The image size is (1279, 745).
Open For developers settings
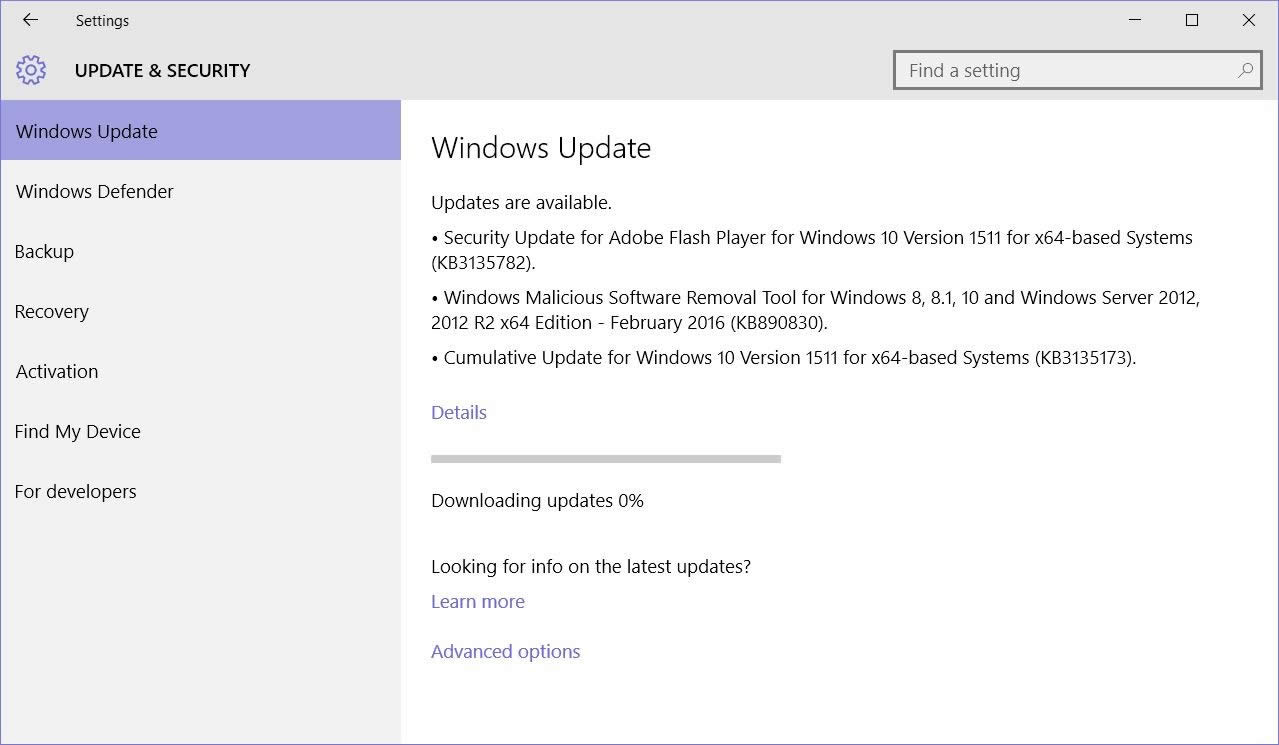[75, 491]
